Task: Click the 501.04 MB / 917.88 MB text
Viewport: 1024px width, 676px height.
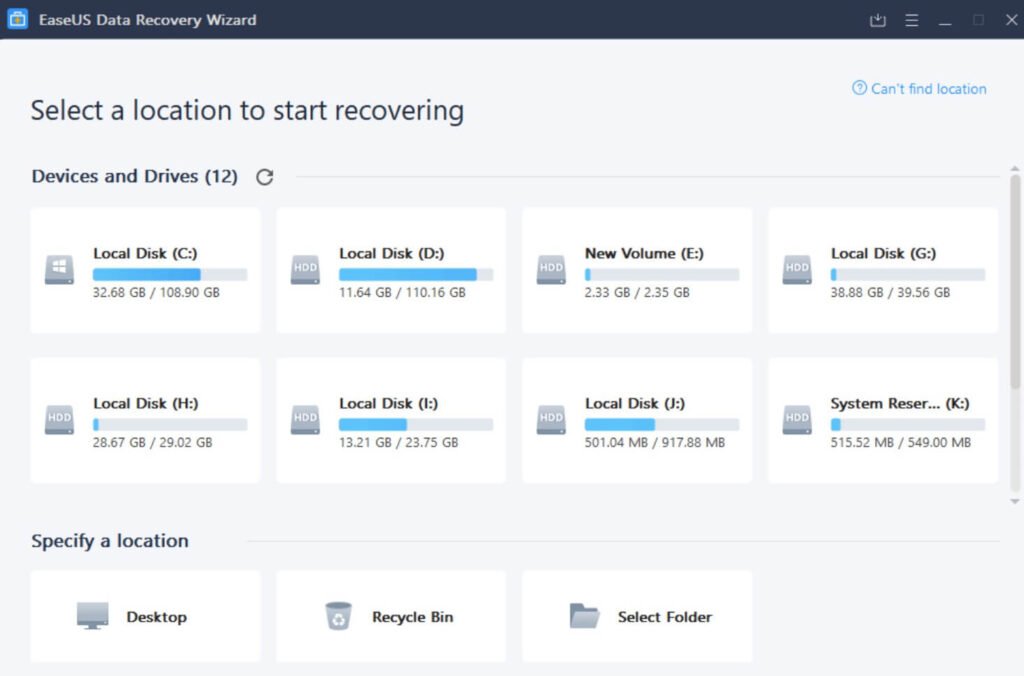Action: [x=654, y=443]
